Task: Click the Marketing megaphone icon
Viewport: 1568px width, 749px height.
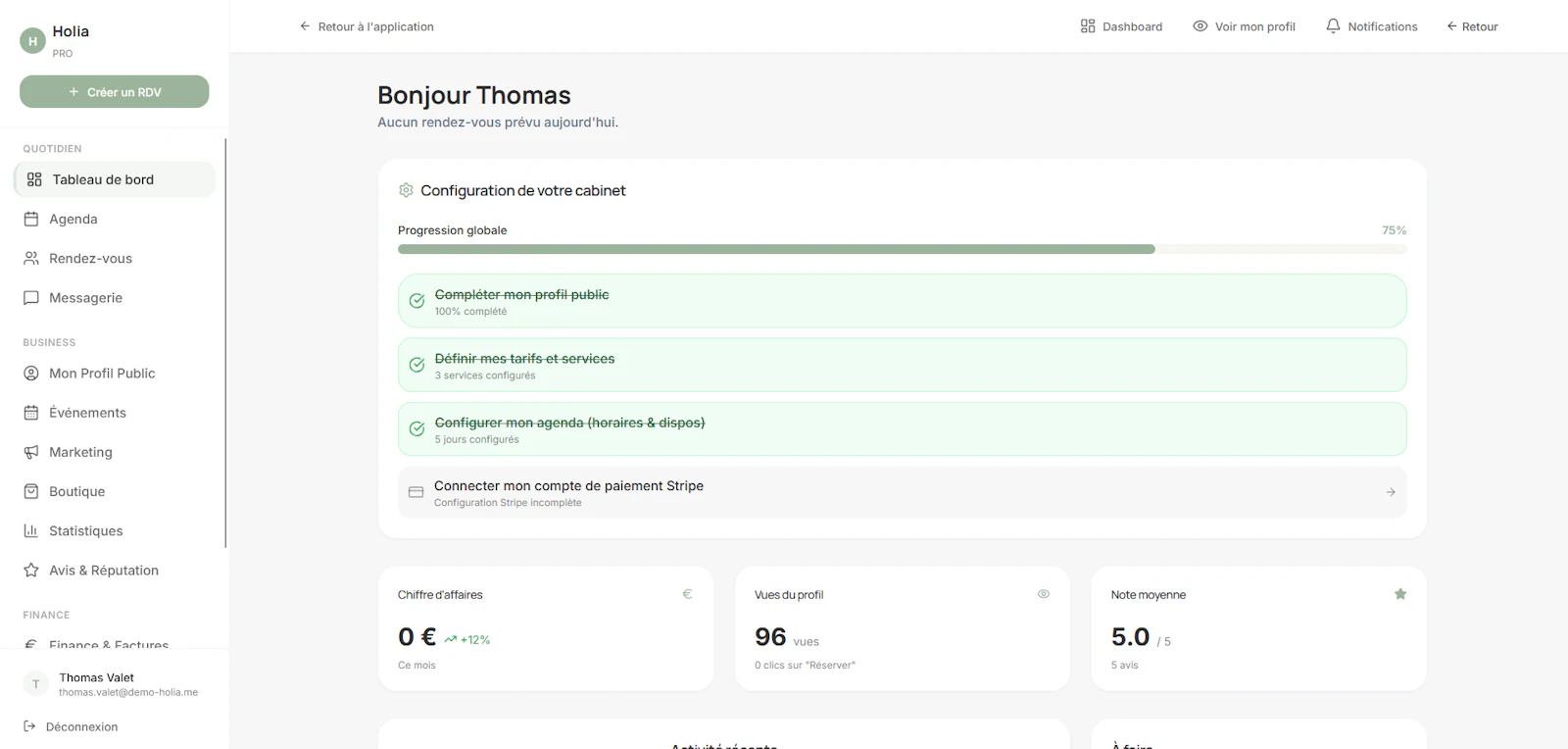Action: [31, 452]
